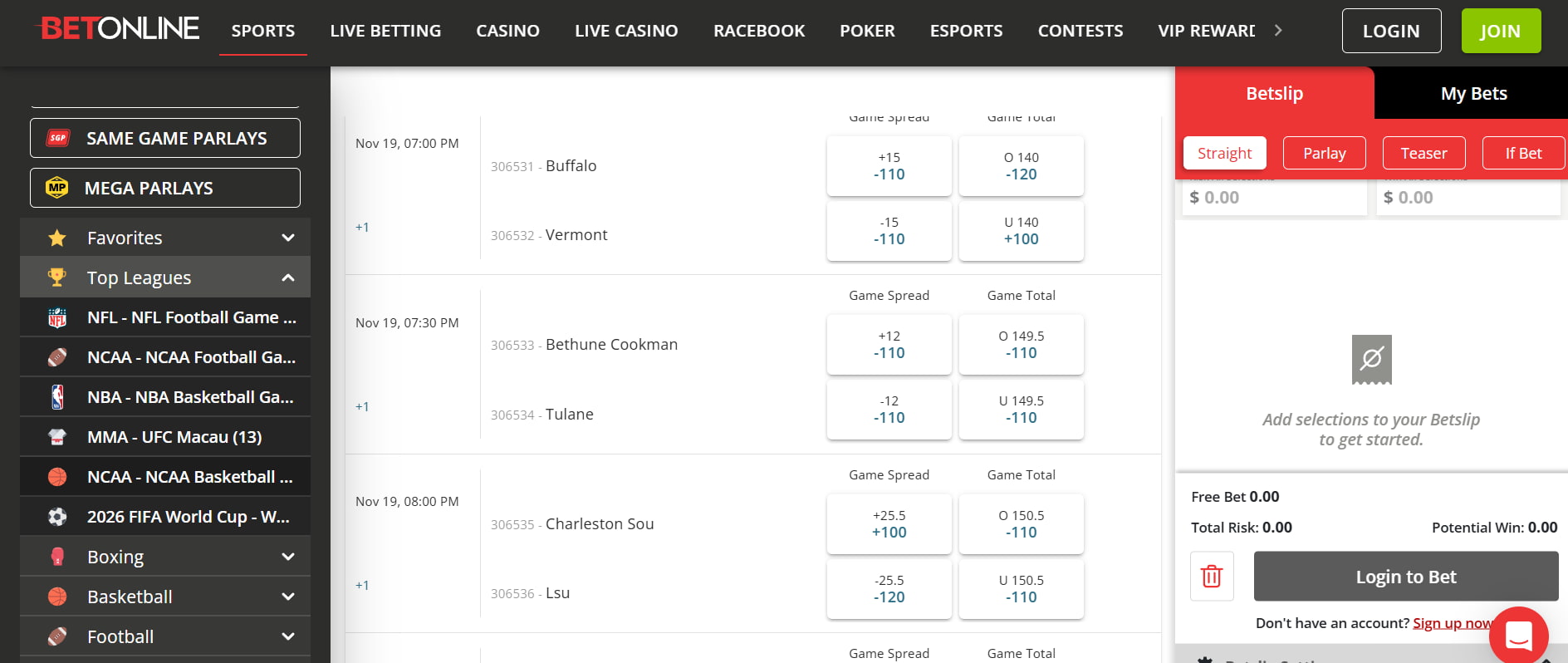The width and height of the screenshot is (1568, 663).
Task: Select the Mega Parlays icon
Action: (58, 188)
